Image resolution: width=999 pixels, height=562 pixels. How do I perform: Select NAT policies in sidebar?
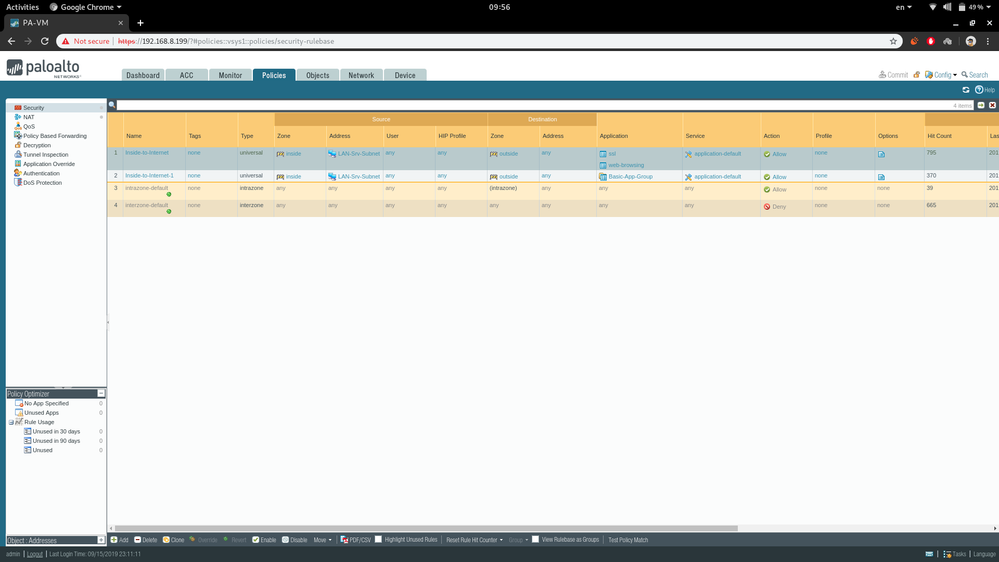click(28, 117)
